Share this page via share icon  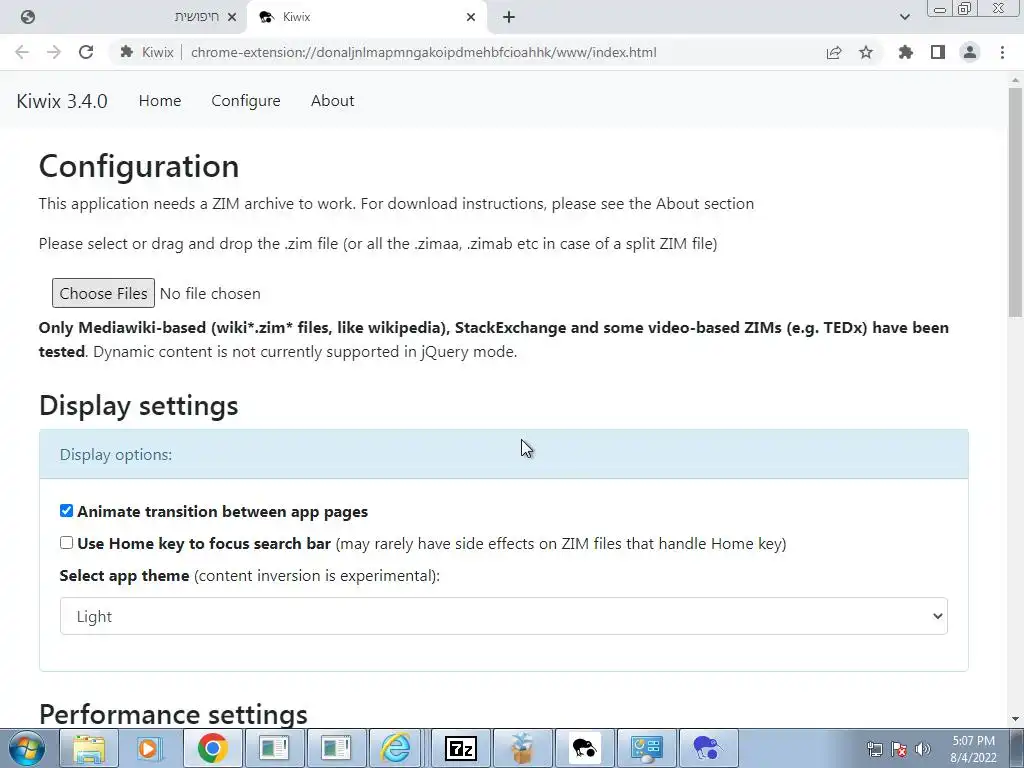pos(834,52)
